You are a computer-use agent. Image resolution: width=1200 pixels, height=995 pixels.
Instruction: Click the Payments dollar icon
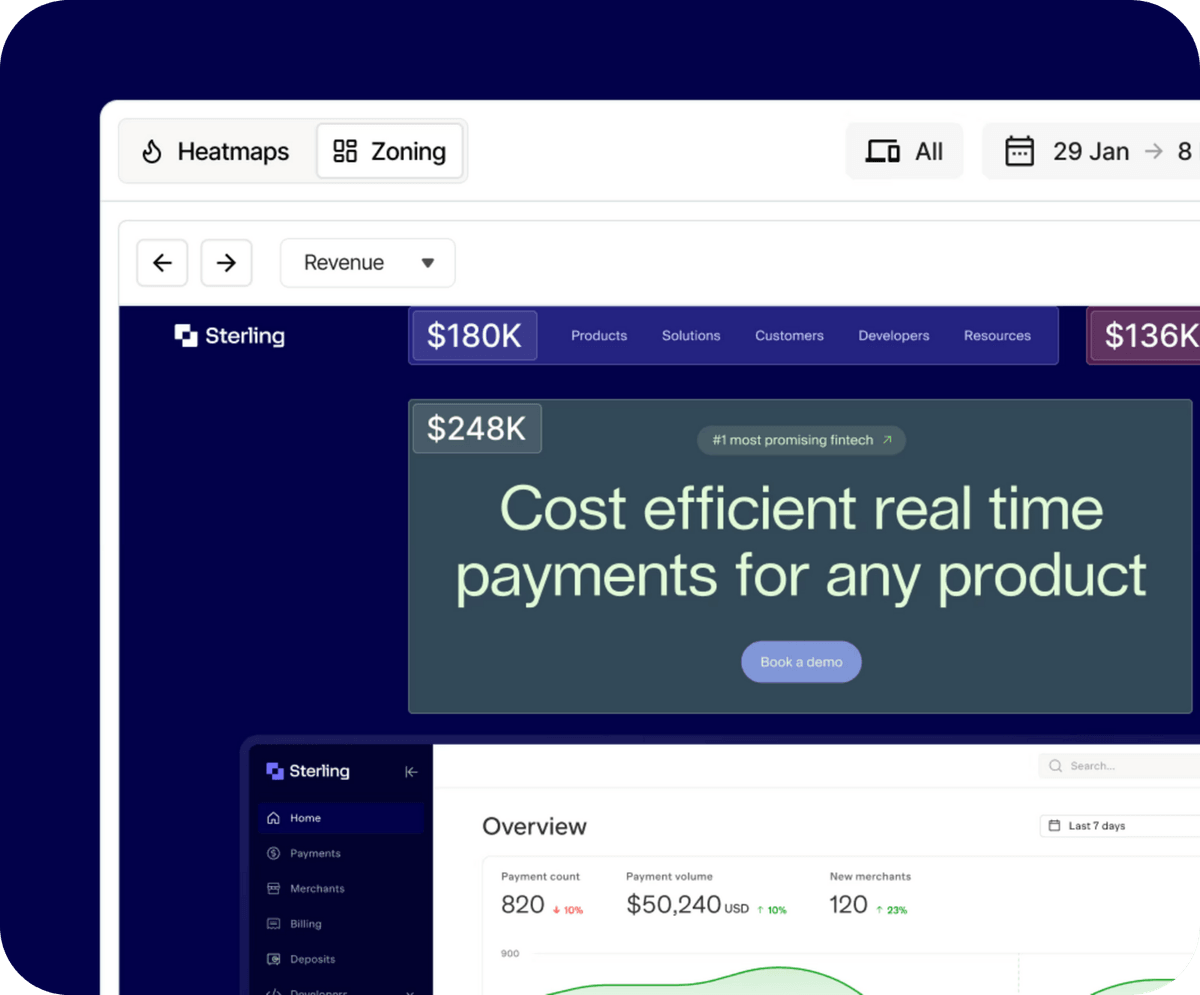pos(274,853)
